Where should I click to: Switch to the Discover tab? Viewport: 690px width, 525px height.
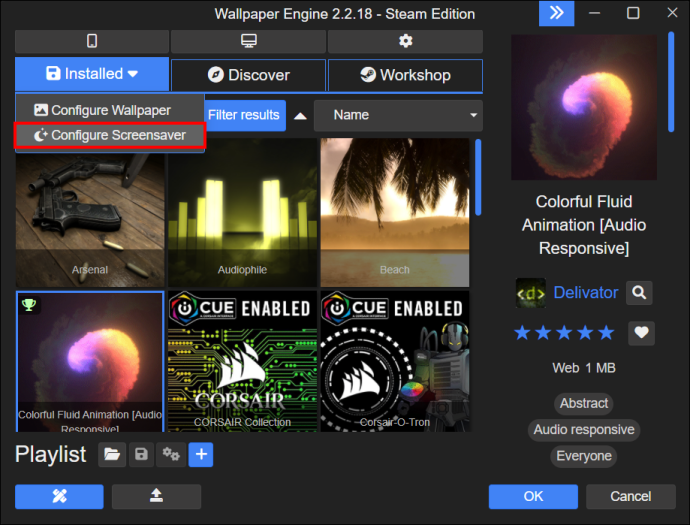click(x=249, y=75)
